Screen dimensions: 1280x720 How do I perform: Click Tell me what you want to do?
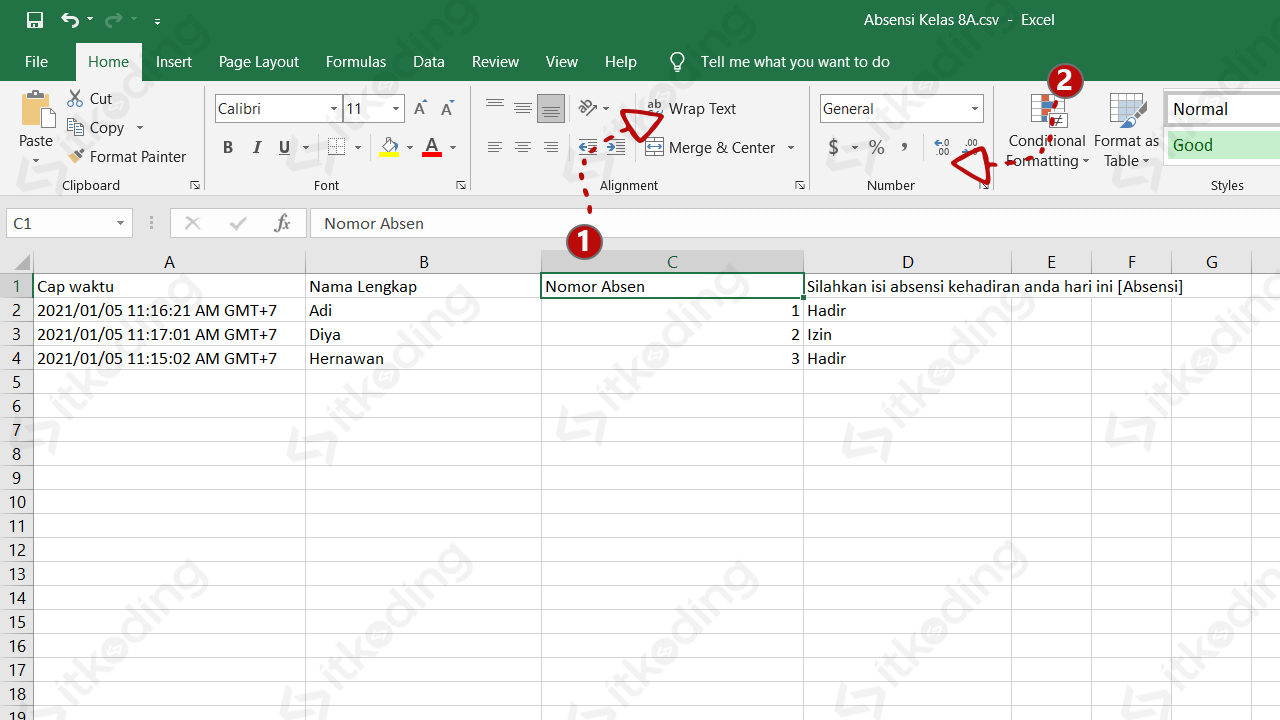[795, 62]
